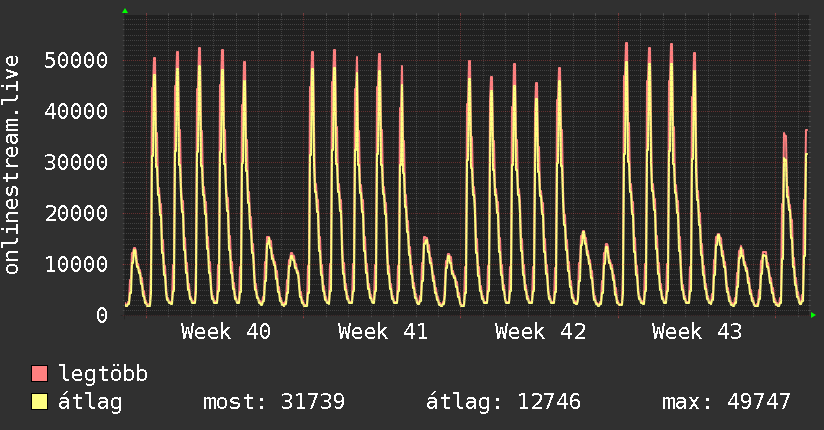Click the 20000 y-axis label
This screenshot has height=430, width=824.
(76, 213)
